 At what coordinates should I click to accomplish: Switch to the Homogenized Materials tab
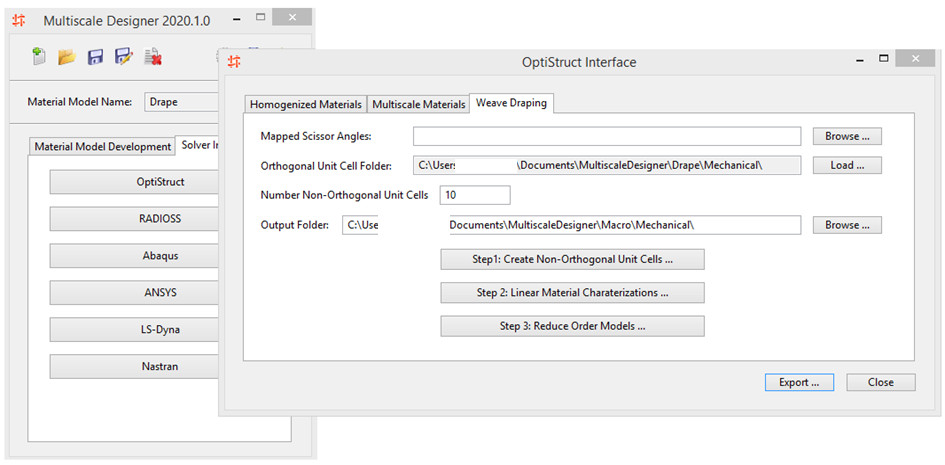306,104
